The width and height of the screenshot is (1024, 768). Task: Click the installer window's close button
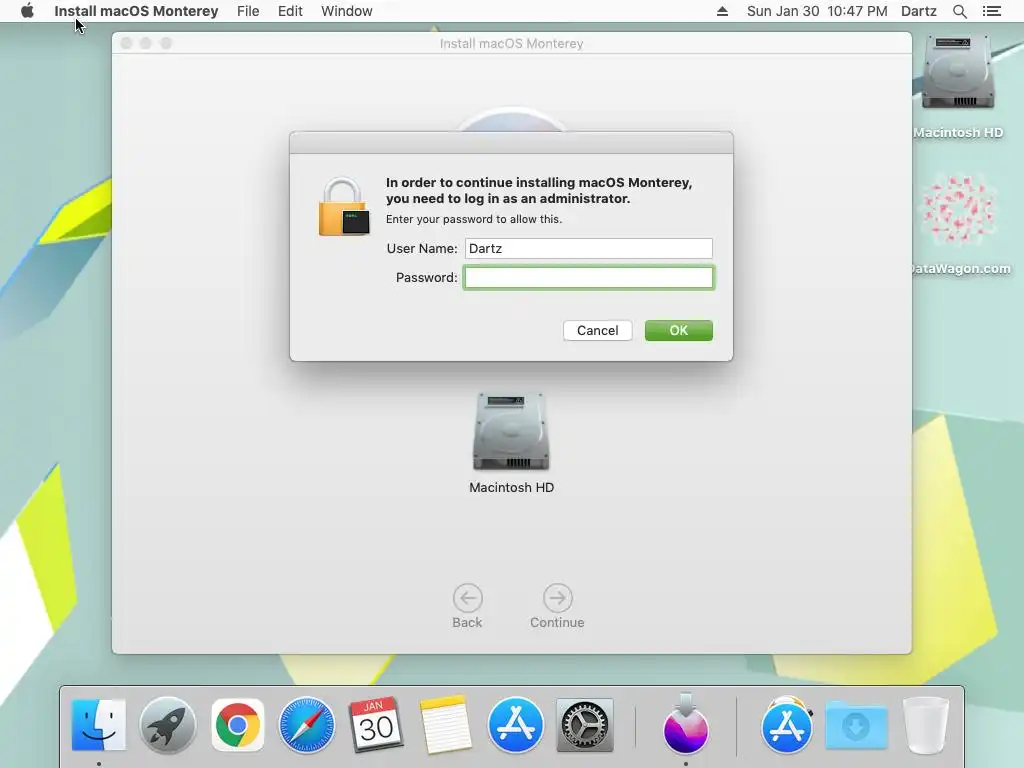tap(127, 43)
